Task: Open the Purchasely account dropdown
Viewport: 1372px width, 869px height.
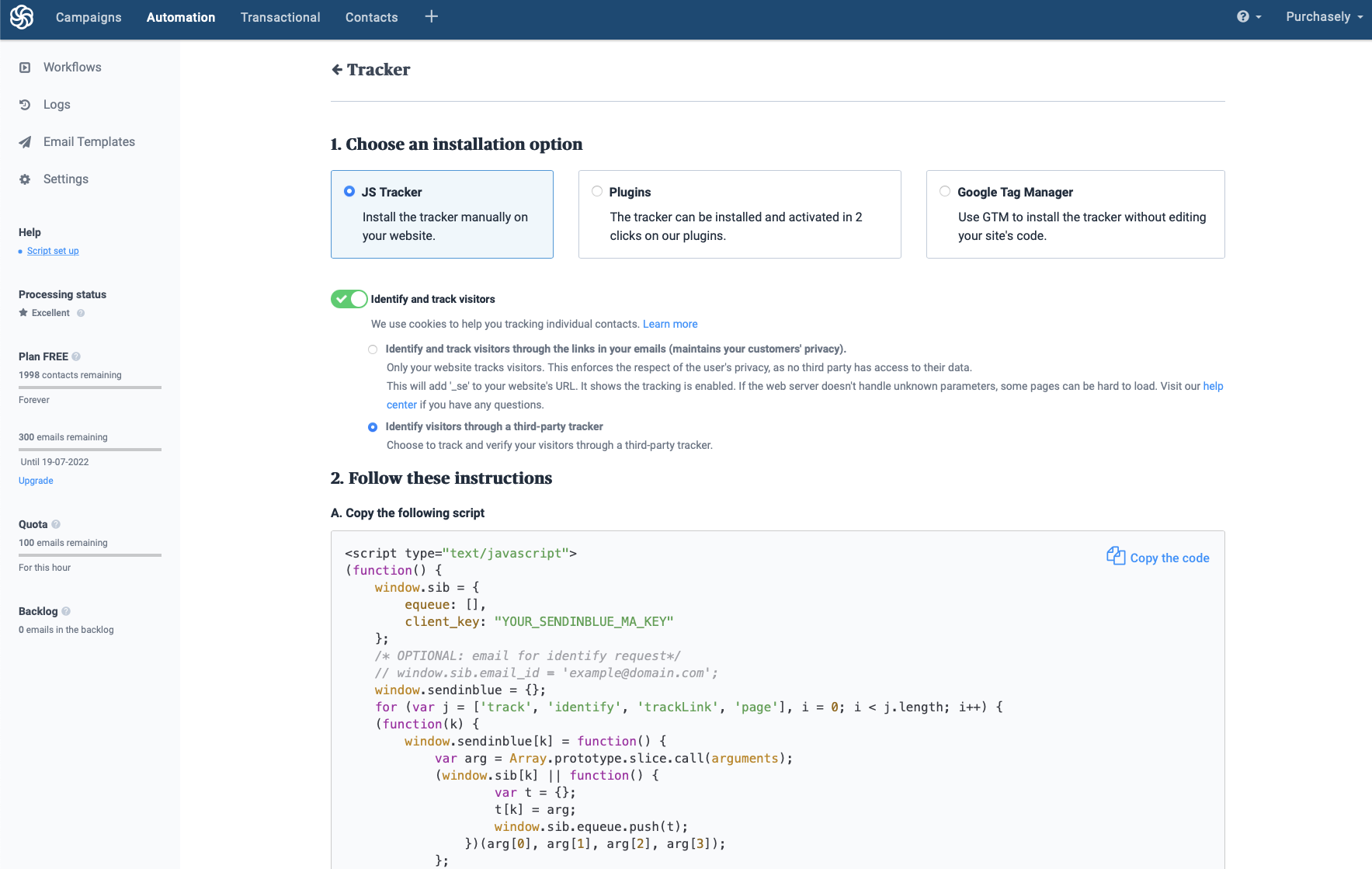Action: pyautogui.click(x=1324, y=17)
